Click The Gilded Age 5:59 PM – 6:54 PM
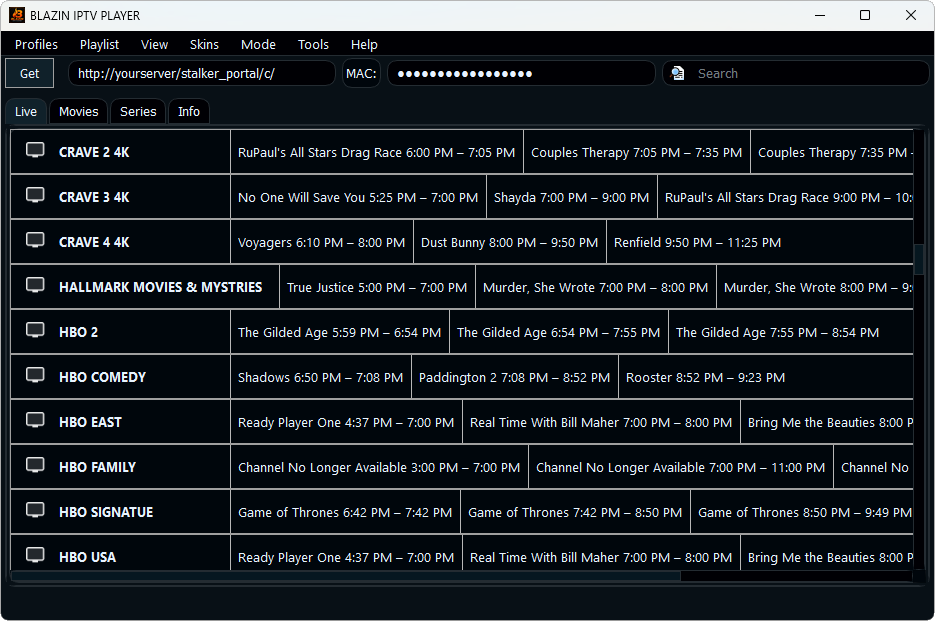935x621 pixels. [x=340, y=332]
